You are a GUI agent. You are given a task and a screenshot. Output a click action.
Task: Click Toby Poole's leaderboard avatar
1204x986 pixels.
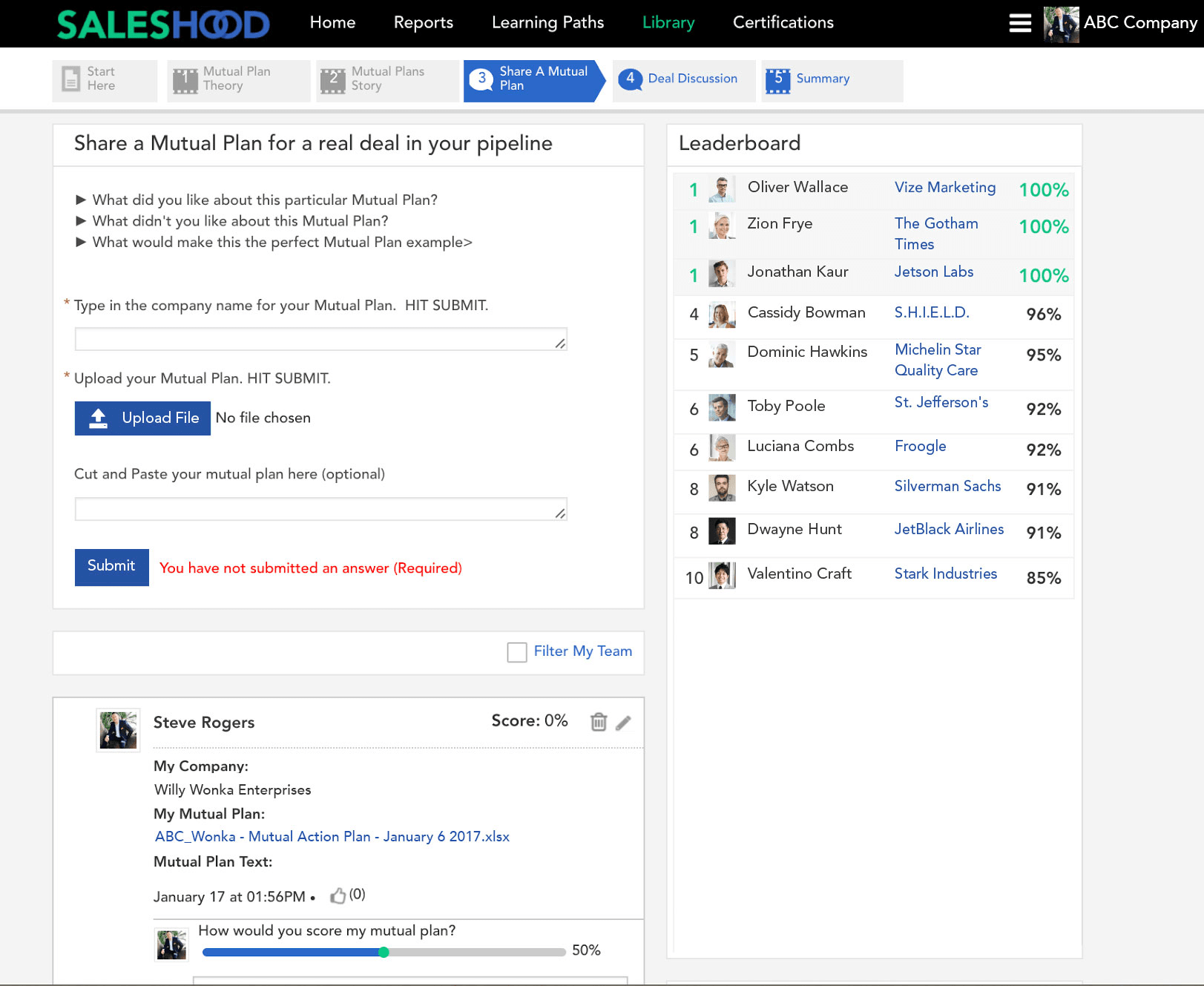pyautogui.click(x=722, y=407)
